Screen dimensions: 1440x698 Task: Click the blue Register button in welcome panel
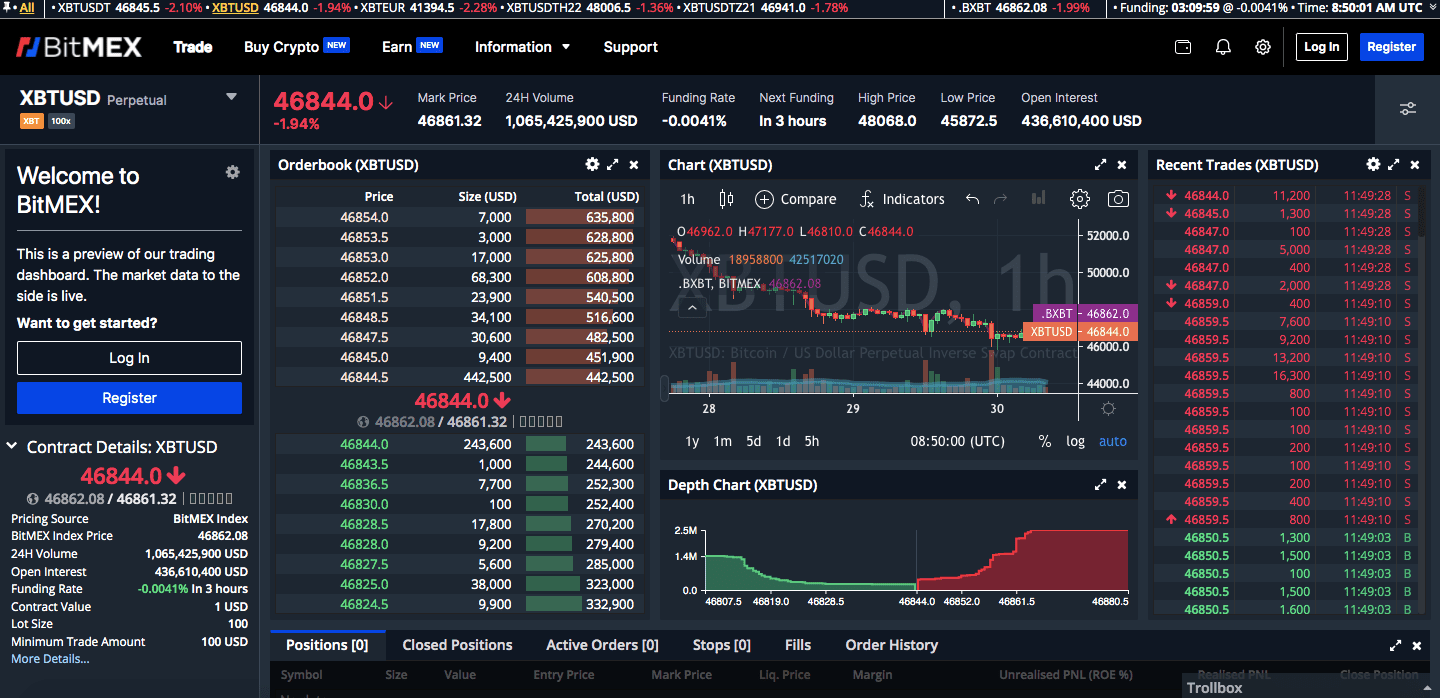pyautogui.click(x=129, y=398)
